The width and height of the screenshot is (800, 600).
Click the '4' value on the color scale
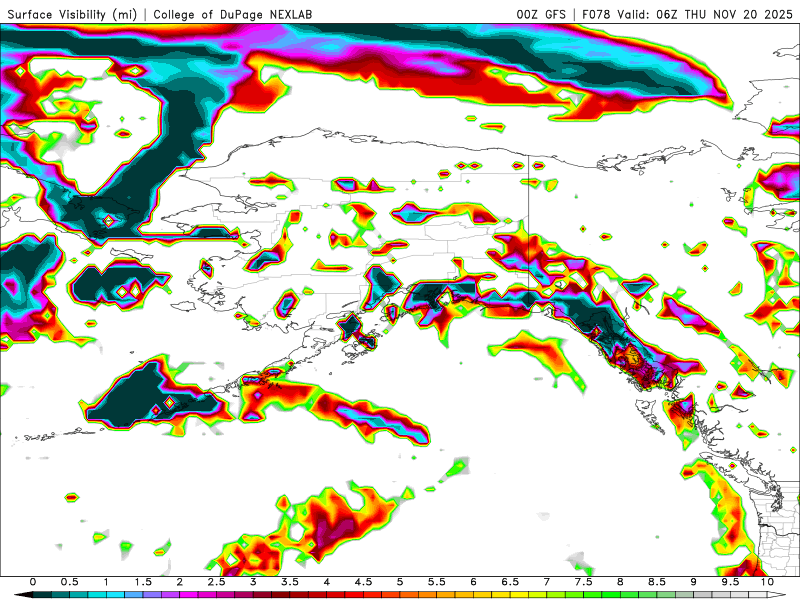tap(327, 582)
